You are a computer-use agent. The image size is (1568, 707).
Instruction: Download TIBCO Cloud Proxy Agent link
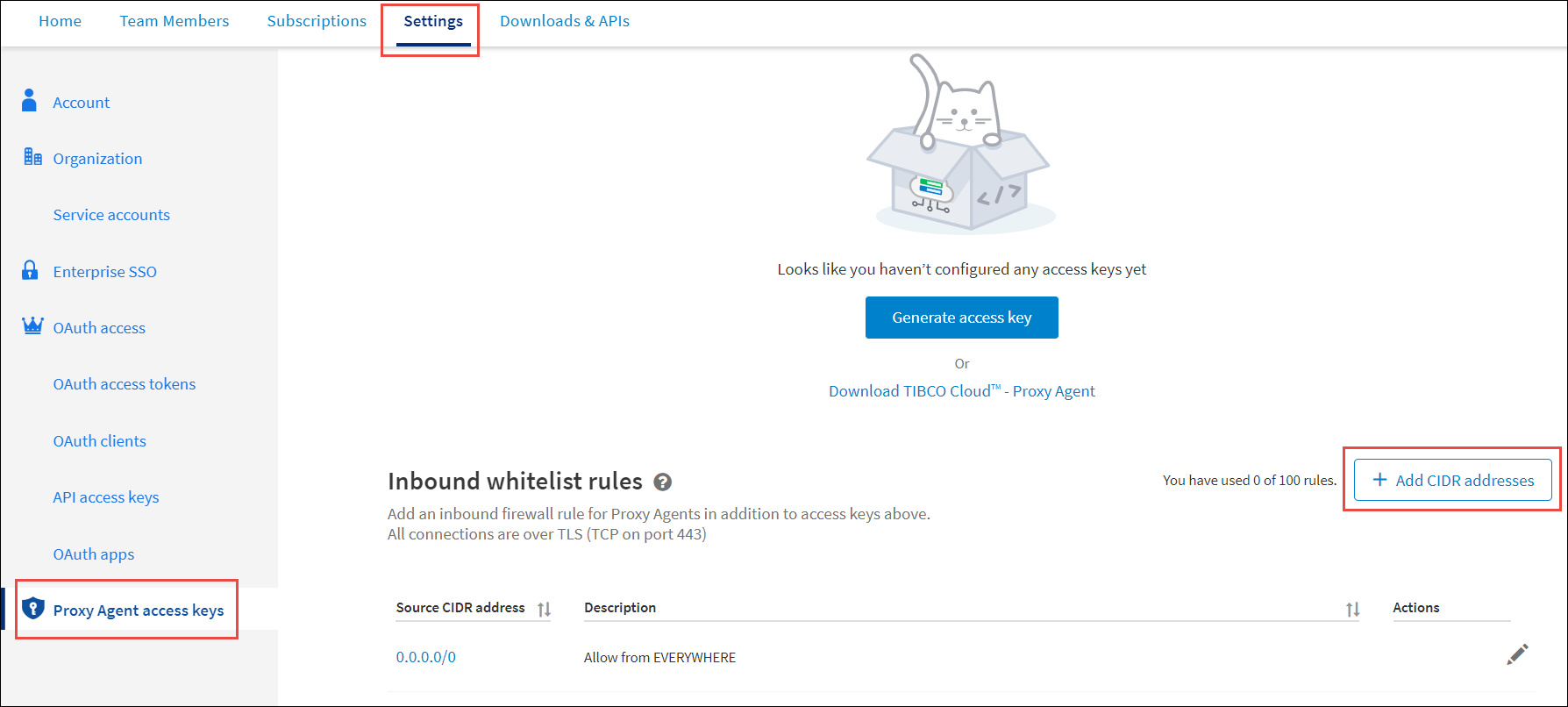[961, 391]
